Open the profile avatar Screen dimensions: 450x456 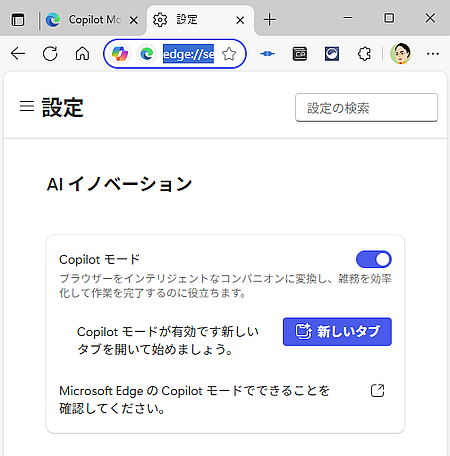pos(401,54)
